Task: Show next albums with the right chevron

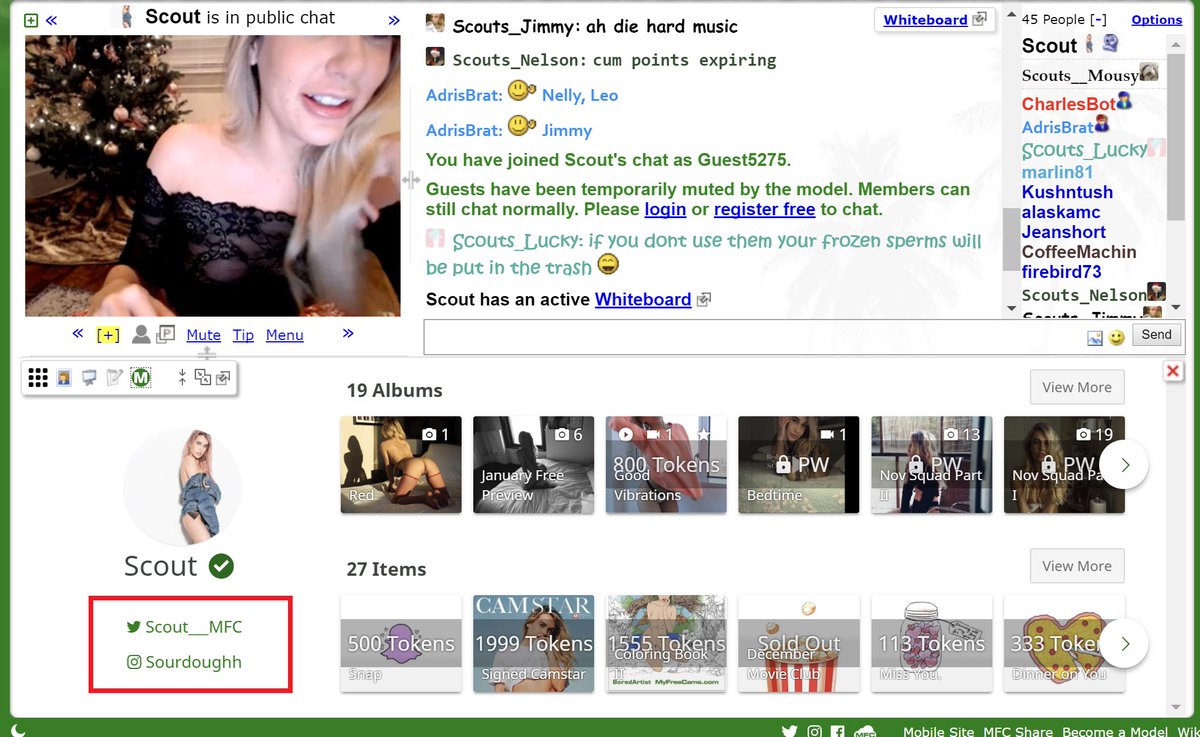Action: tap(1125, 465)
